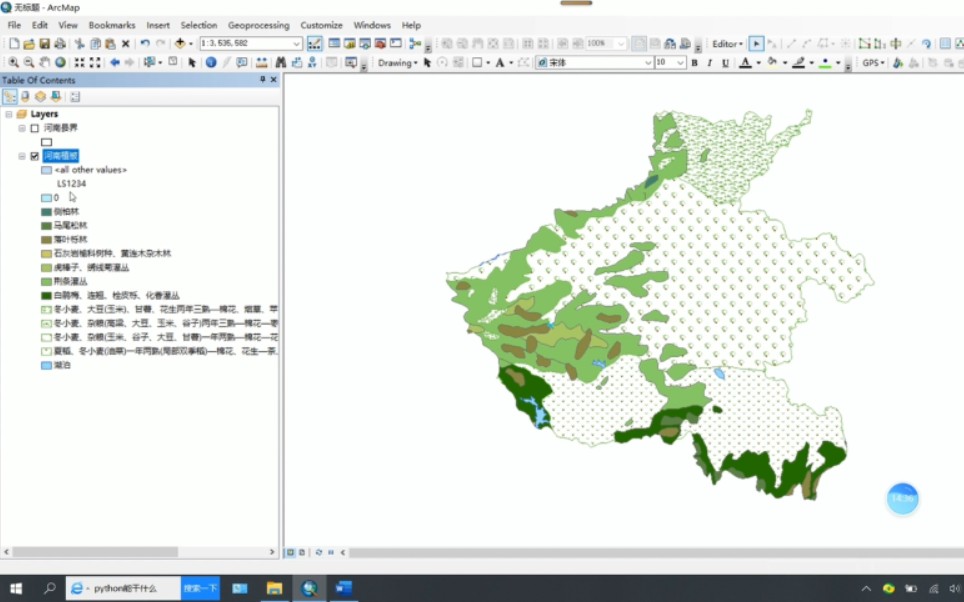The height and width of the screenshot is (602, 964).
Task: Switch to Layout View at map bottom
Action: pyautogui.click(x=302, y=552)
